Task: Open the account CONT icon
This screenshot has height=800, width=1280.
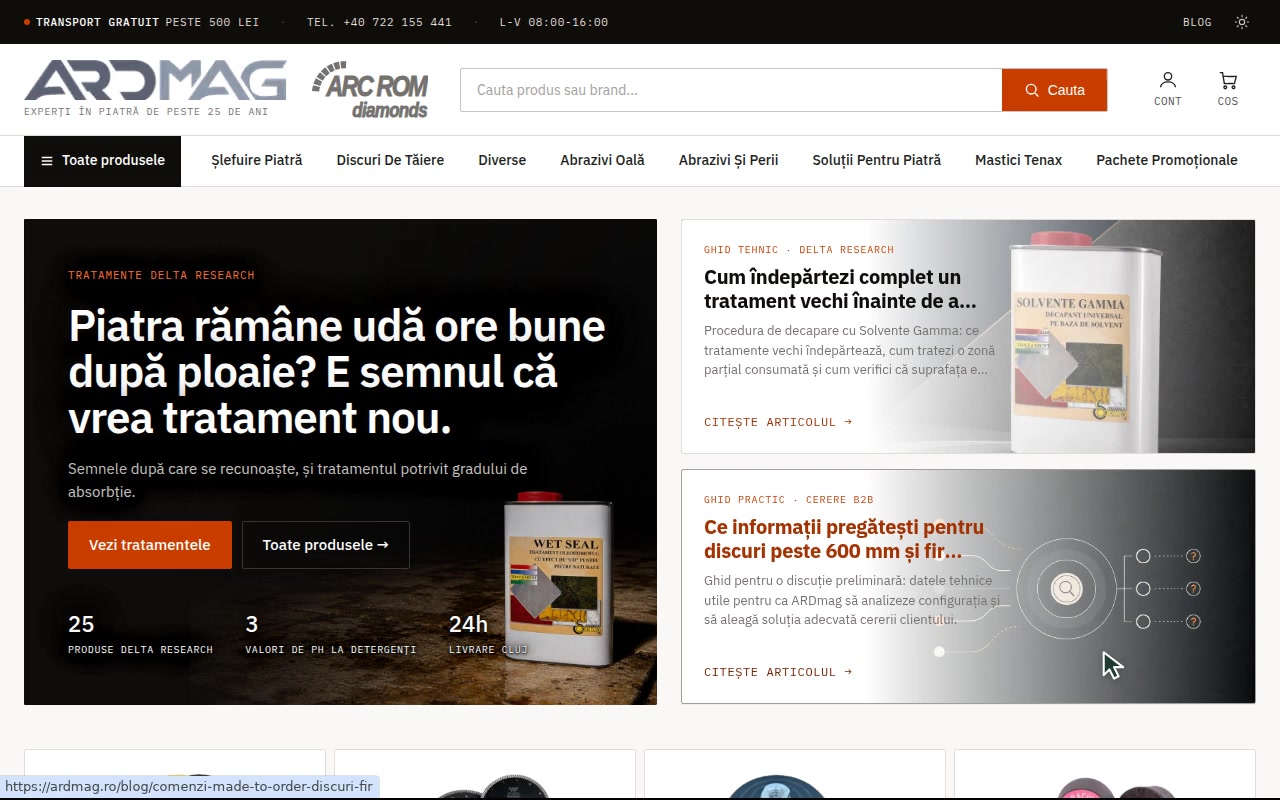Action: [x=1167, y=89]
